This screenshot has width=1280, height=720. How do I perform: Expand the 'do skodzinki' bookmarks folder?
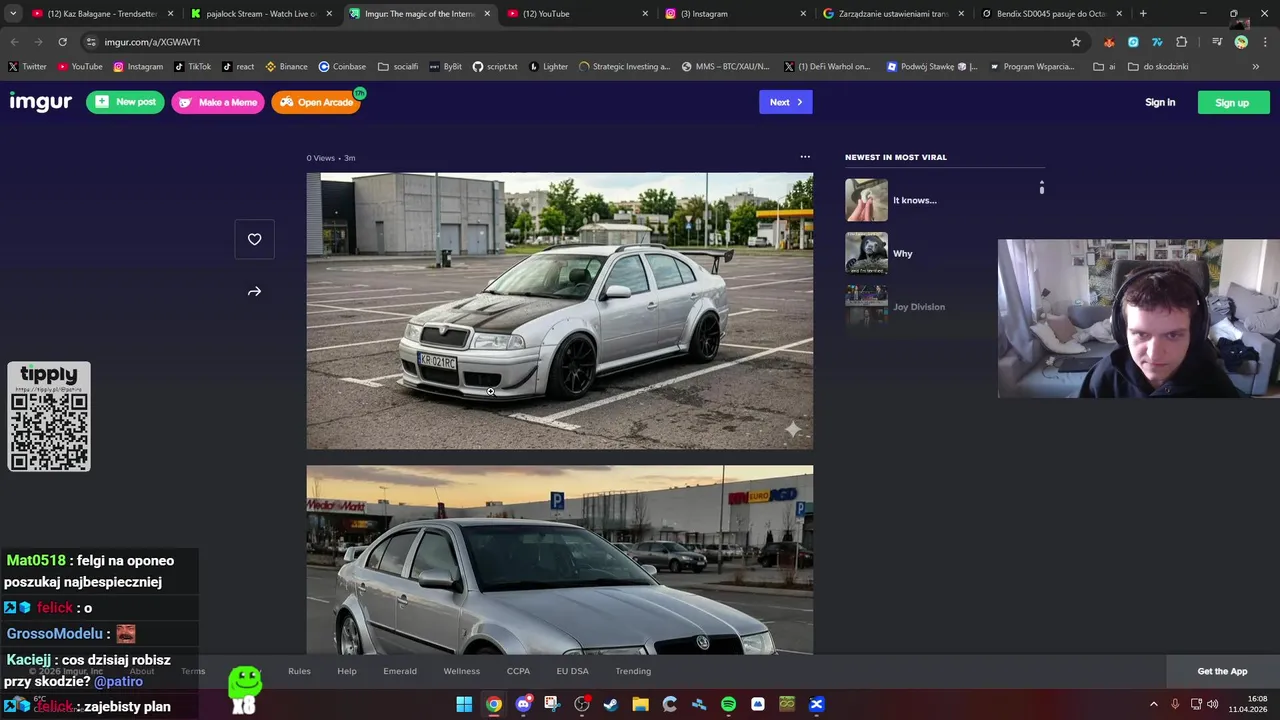pyautogui.click(x=1158, y=67)
